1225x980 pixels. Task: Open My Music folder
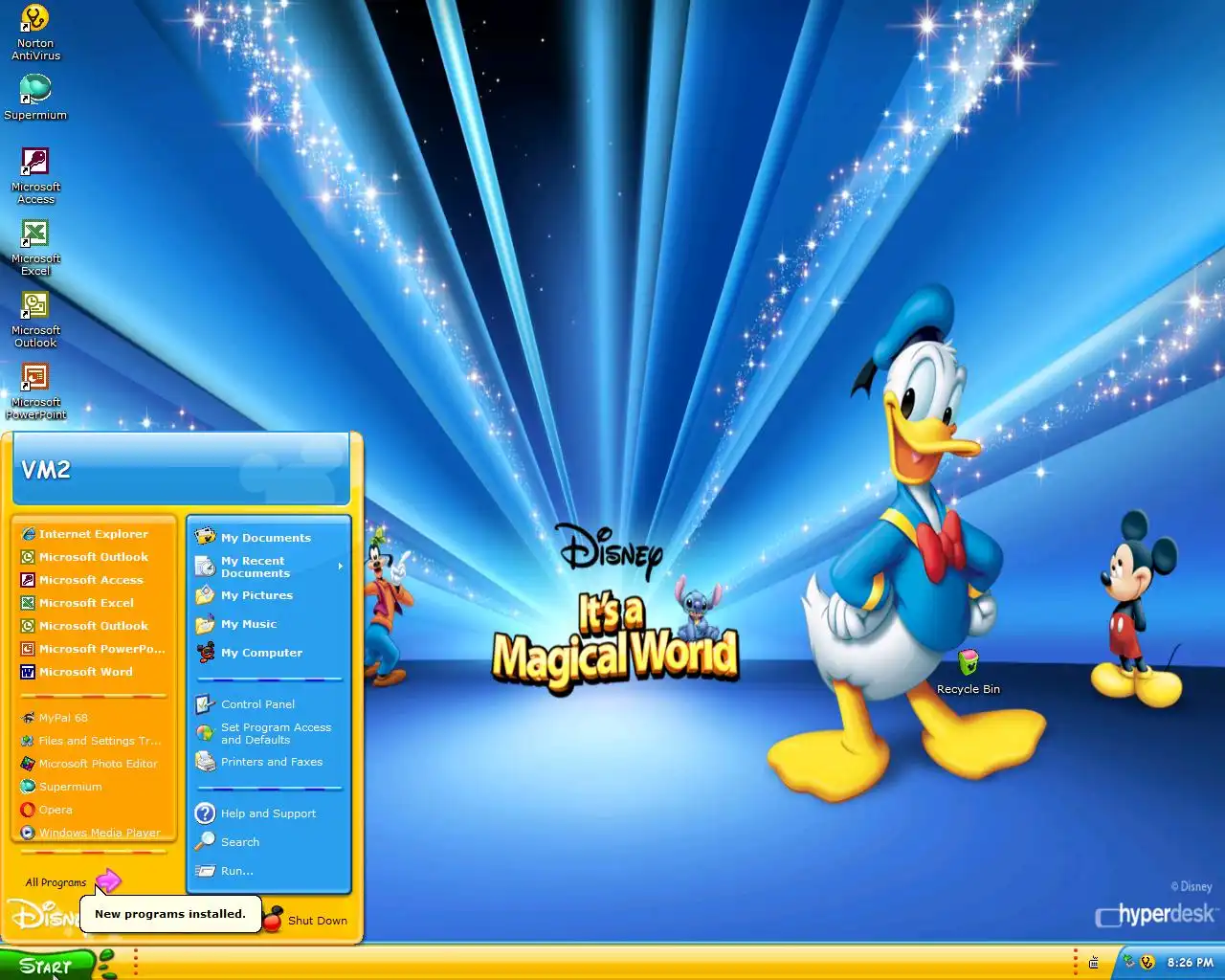(x=270, y=624)
